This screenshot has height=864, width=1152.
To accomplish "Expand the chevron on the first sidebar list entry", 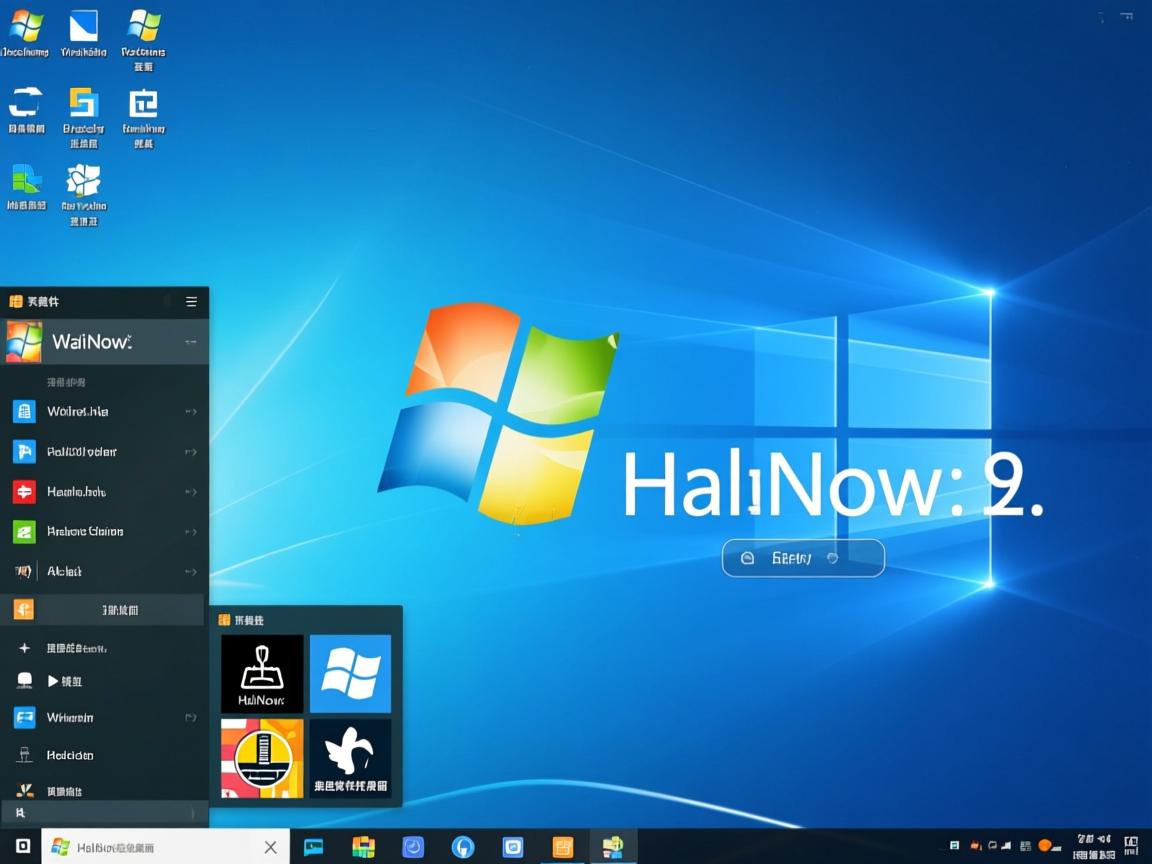I will coord(193,411).
